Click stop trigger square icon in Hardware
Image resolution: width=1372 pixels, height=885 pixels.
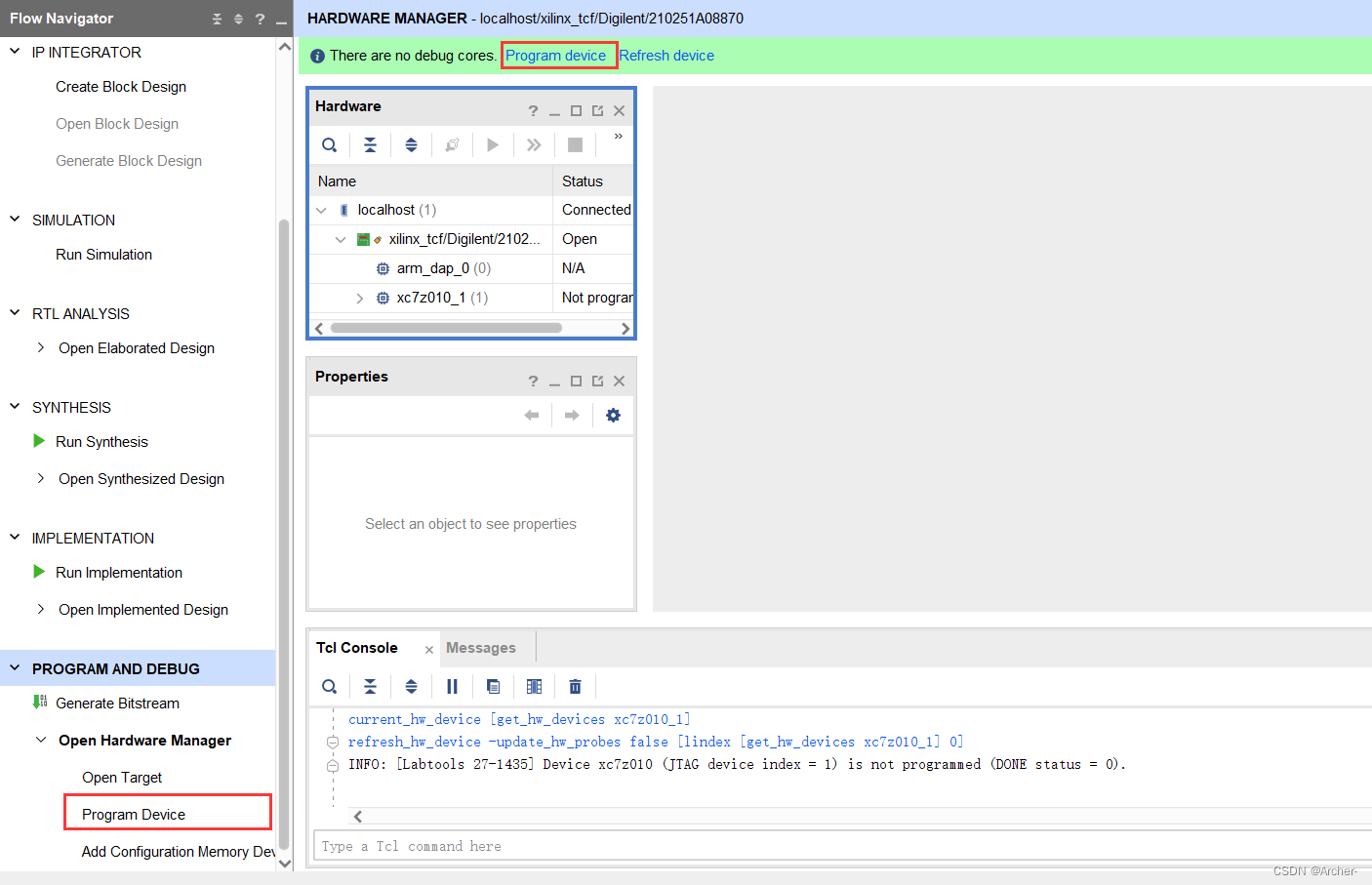coord(575,145)
